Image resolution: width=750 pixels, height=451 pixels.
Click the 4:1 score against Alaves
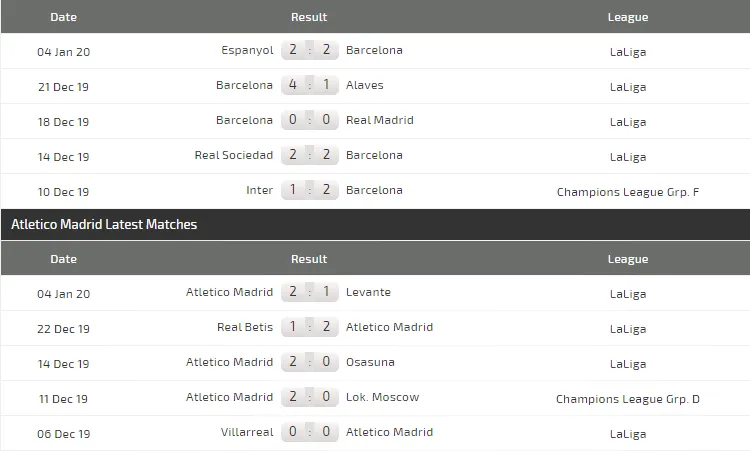(310, 86)
